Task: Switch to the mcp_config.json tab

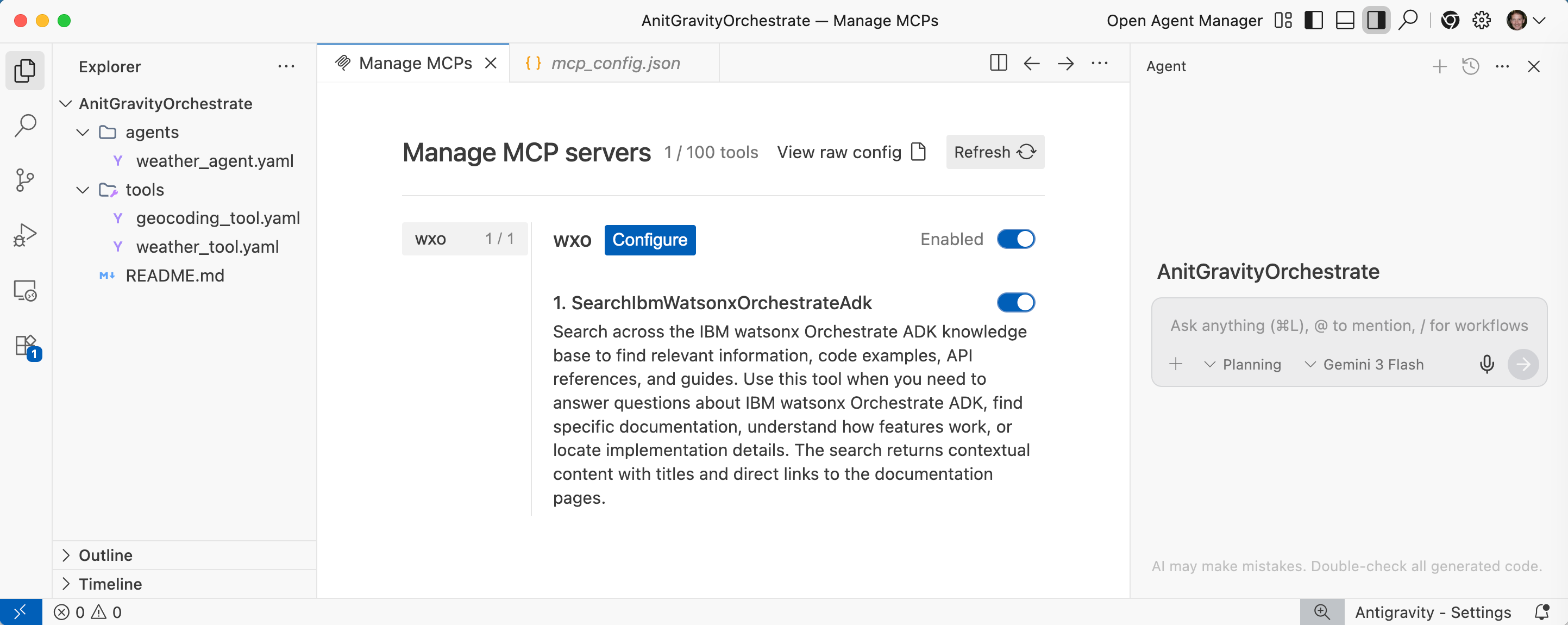Action: 615,64
